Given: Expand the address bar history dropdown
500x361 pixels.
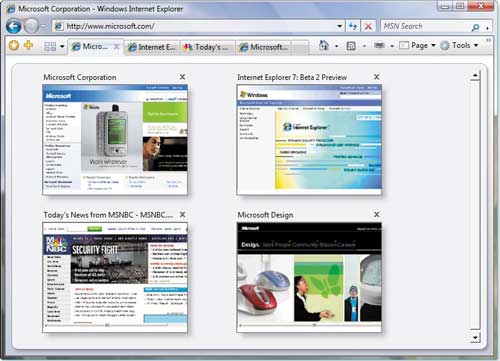Looking at the screenshot, I should 340,26.
